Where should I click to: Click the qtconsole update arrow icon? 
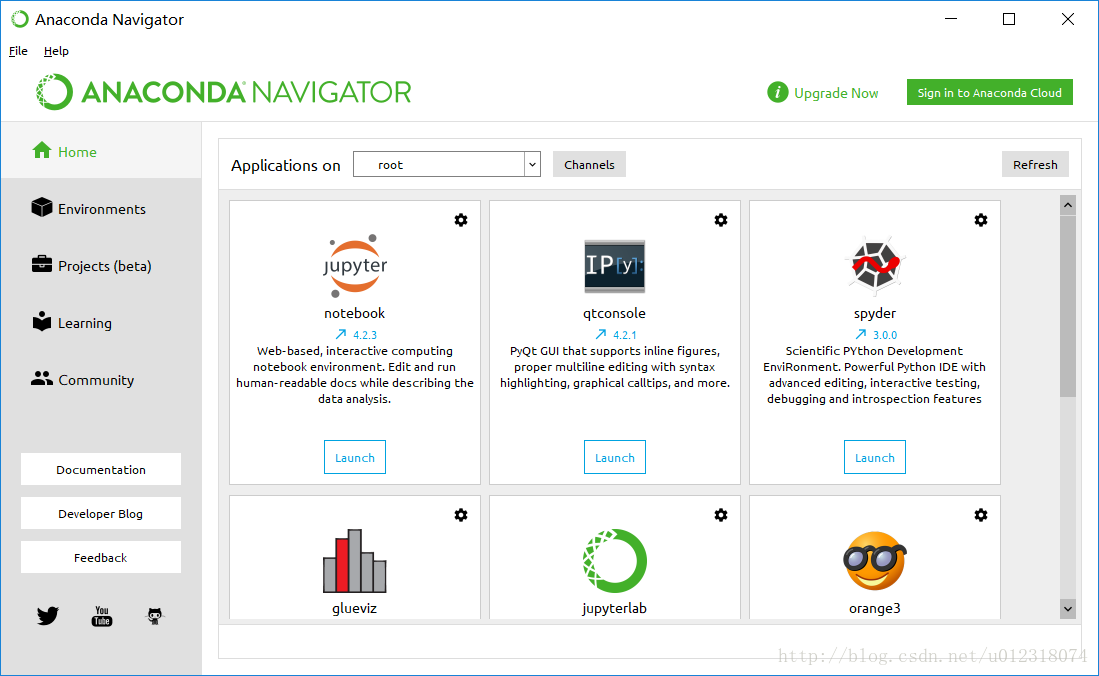coord(601,334)
